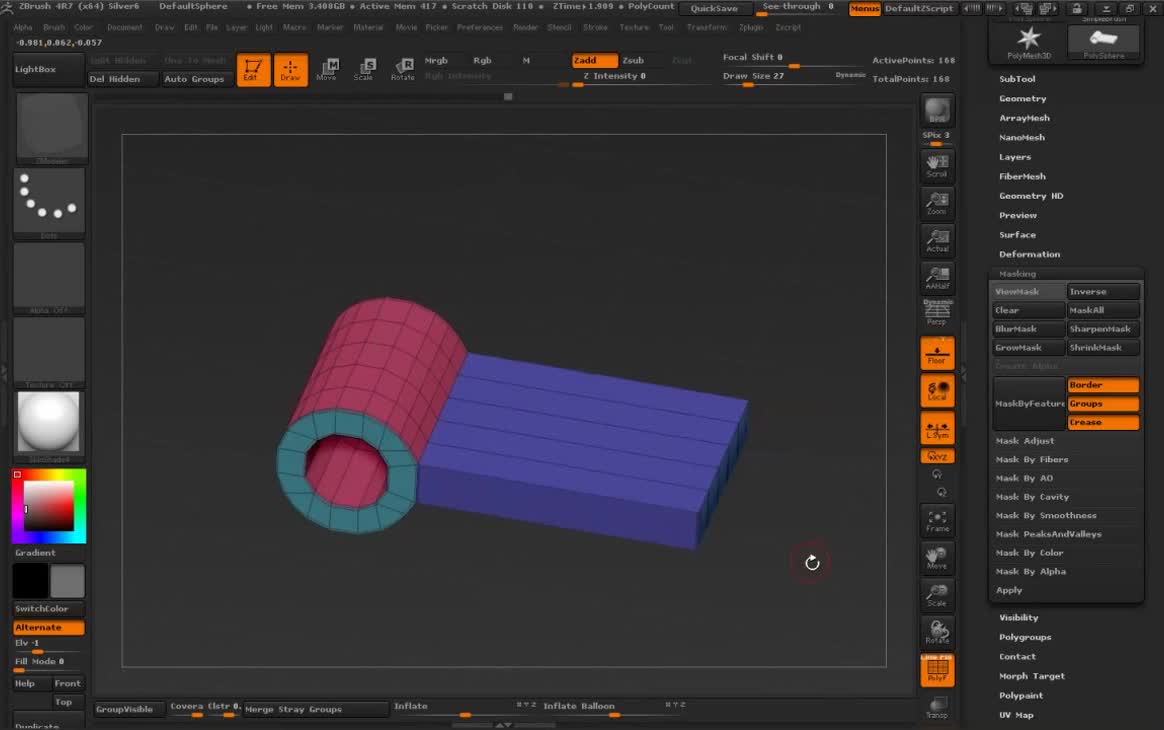The height and width of the screenshot is (730, 1164).
Task: Open the Brush menu
Action: tap(53, 27)
